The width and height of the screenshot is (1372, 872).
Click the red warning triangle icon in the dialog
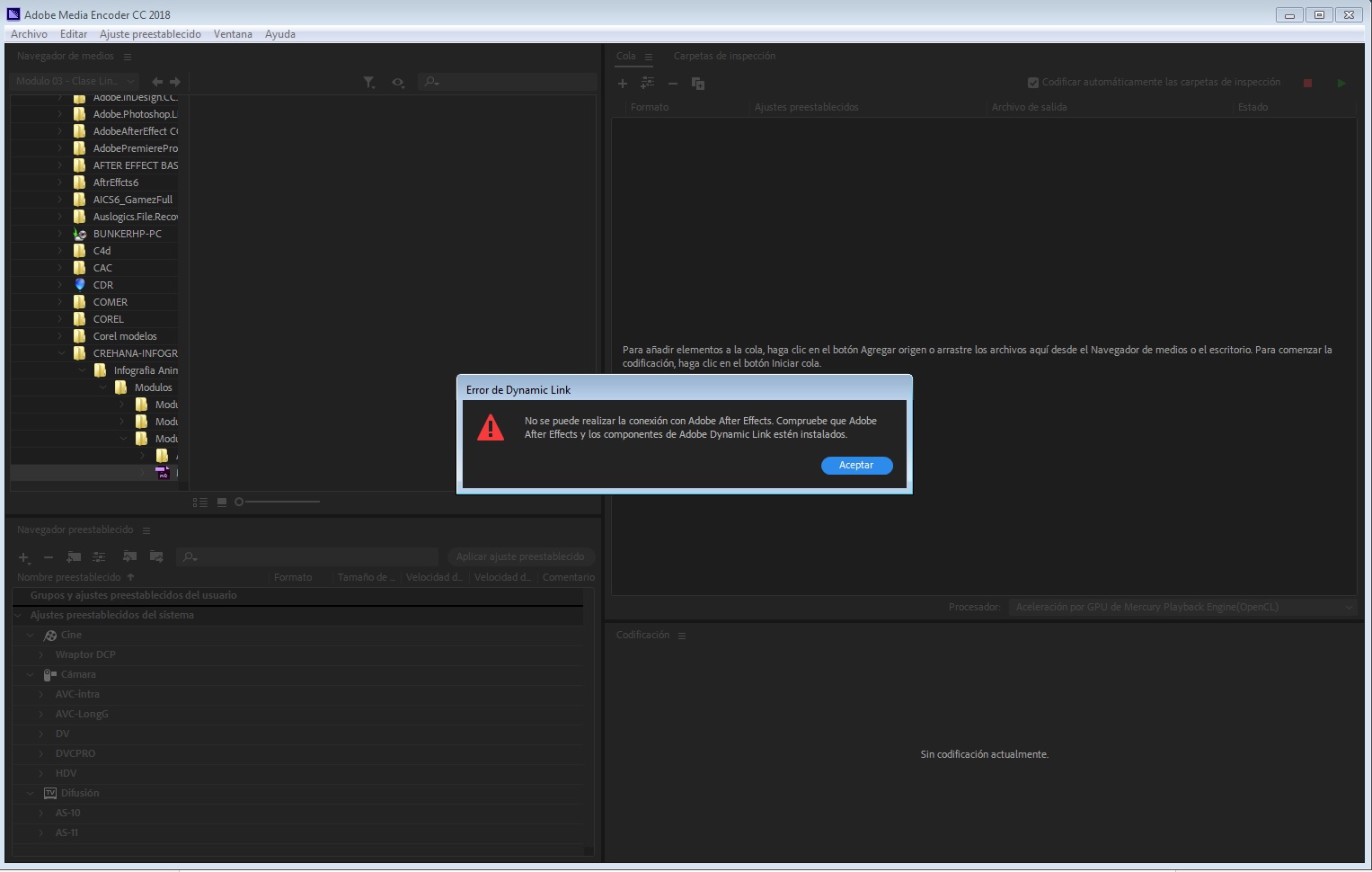pos(491,427)
